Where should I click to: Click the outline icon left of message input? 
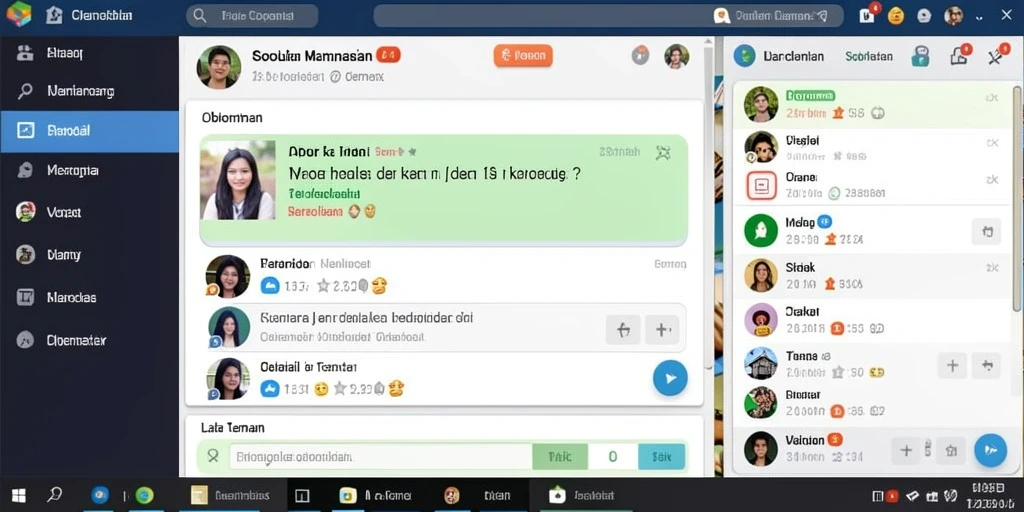tap(213, 457)
